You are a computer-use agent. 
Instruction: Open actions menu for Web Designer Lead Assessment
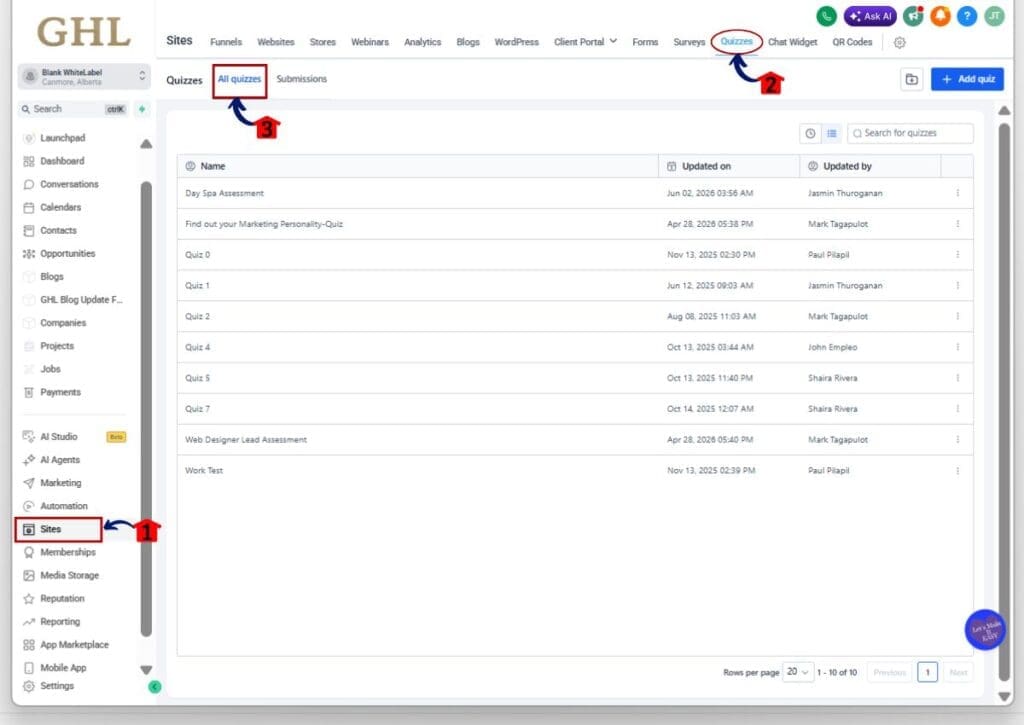pos(957,440)
